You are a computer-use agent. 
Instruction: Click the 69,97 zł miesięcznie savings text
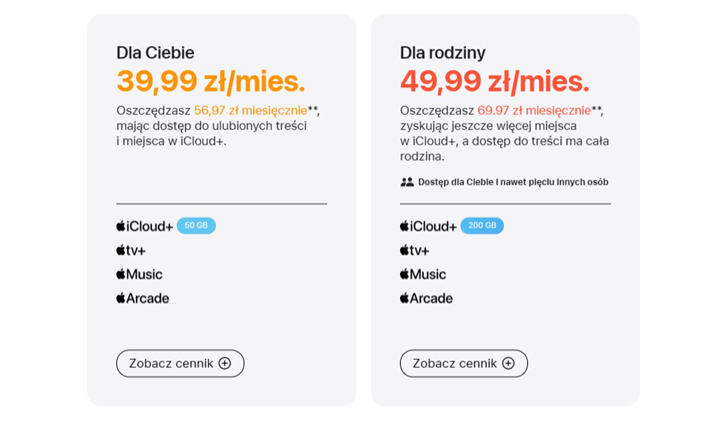pyautogui.click(x=534, y=110)
